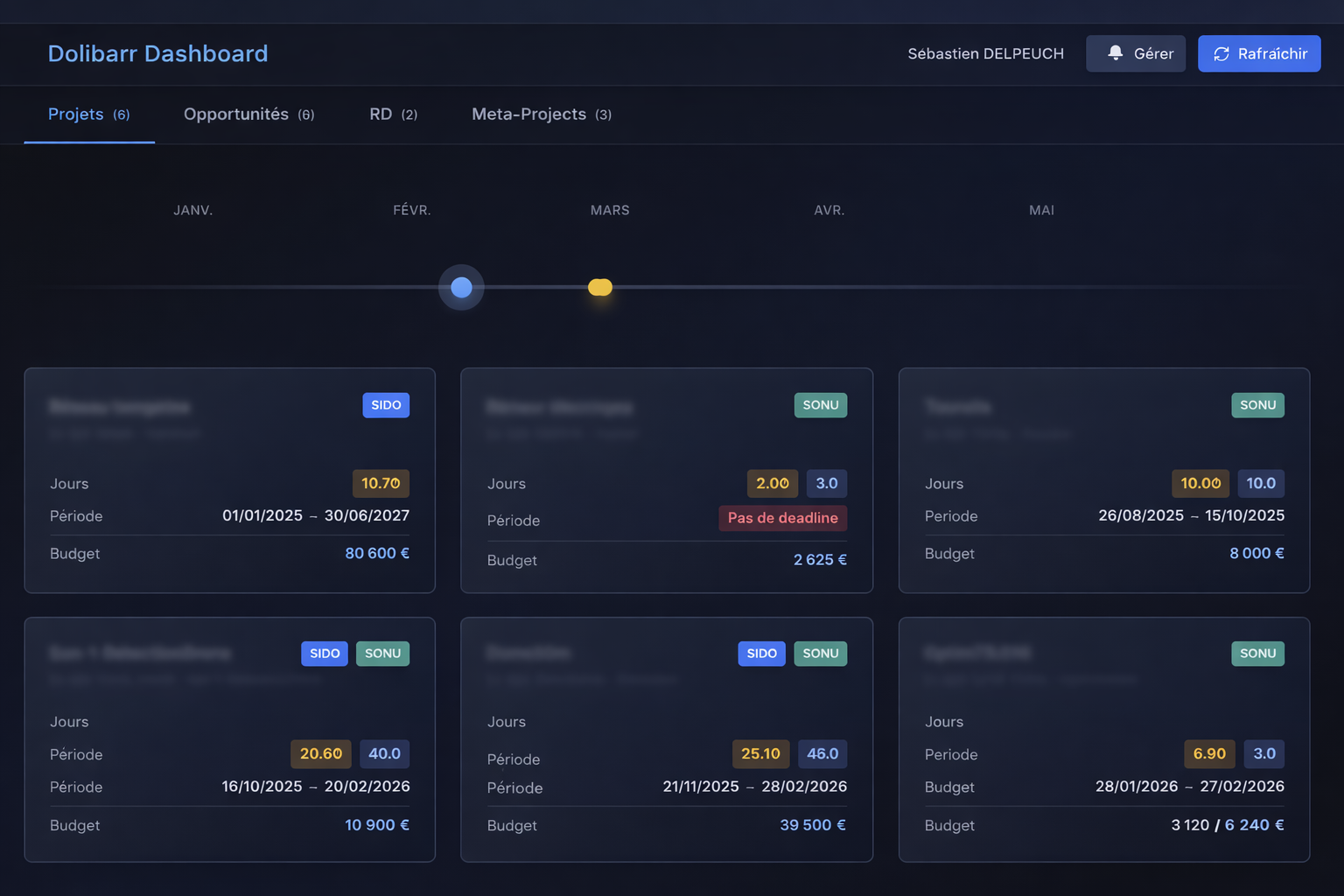Click the blue 46.0 days badge
The width and height of the screenshot is (1344, 896).
822,753
